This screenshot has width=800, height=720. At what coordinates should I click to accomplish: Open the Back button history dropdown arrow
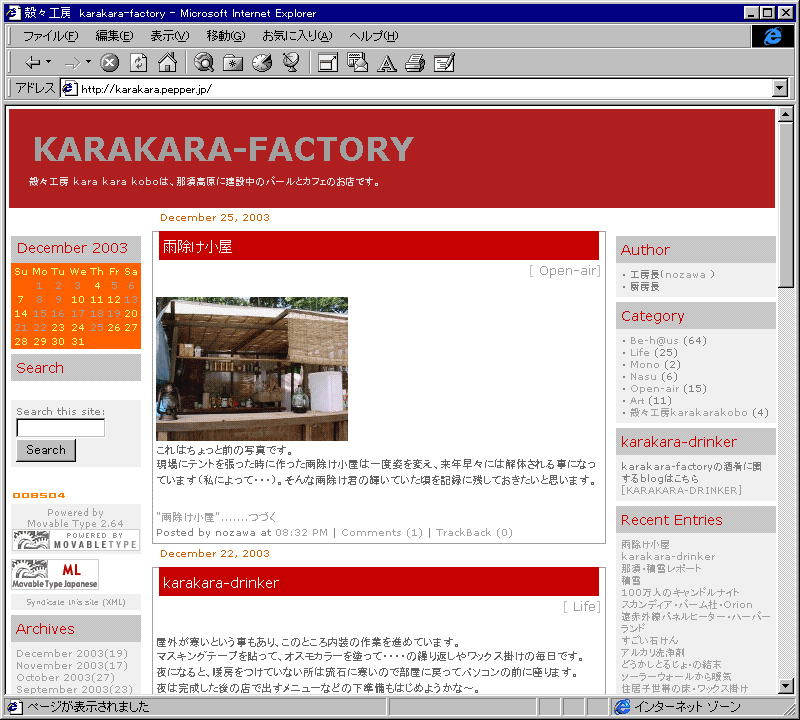[48, 62]
